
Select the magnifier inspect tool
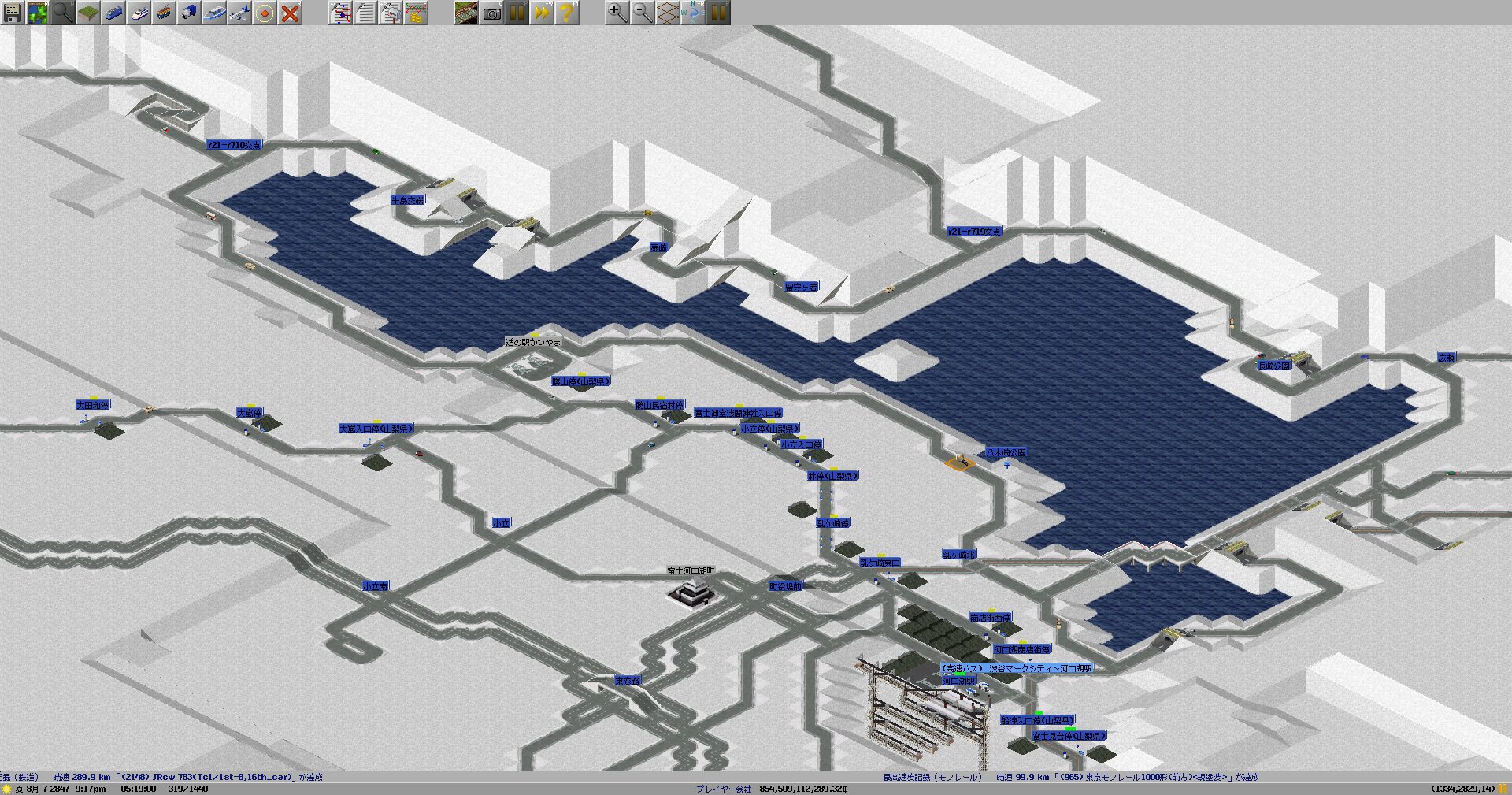63,13
